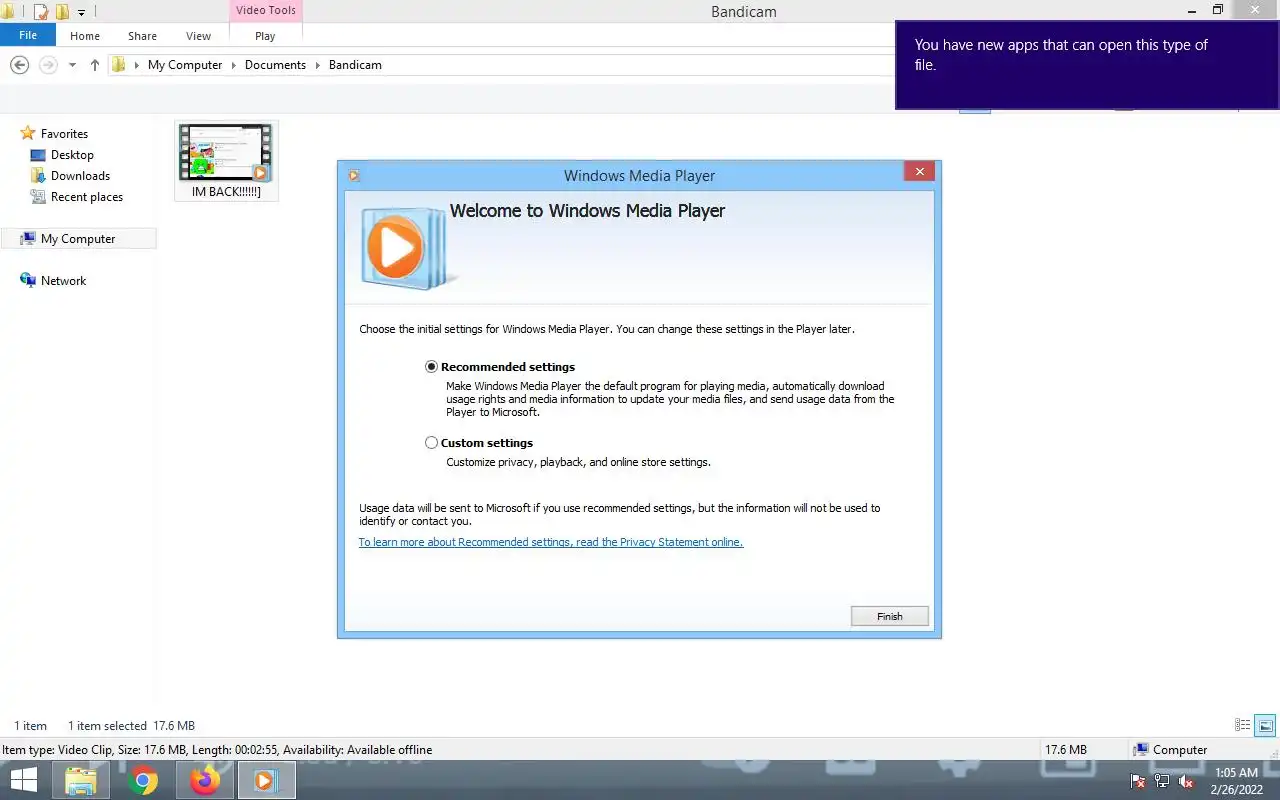
Task: Close the Windows Media Player dialog
Action: pos(919,172)
